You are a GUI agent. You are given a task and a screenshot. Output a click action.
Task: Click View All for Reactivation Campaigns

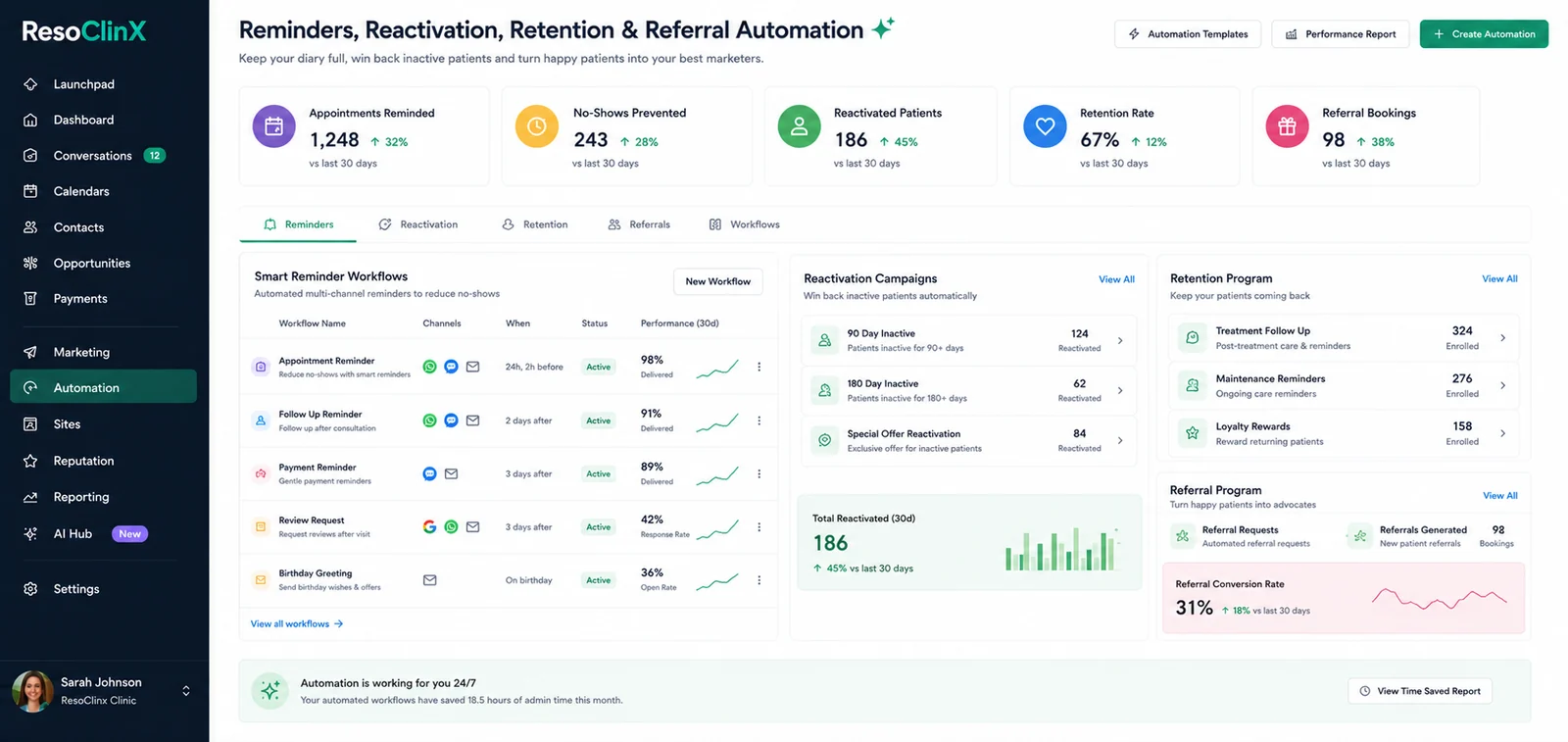1116,279
